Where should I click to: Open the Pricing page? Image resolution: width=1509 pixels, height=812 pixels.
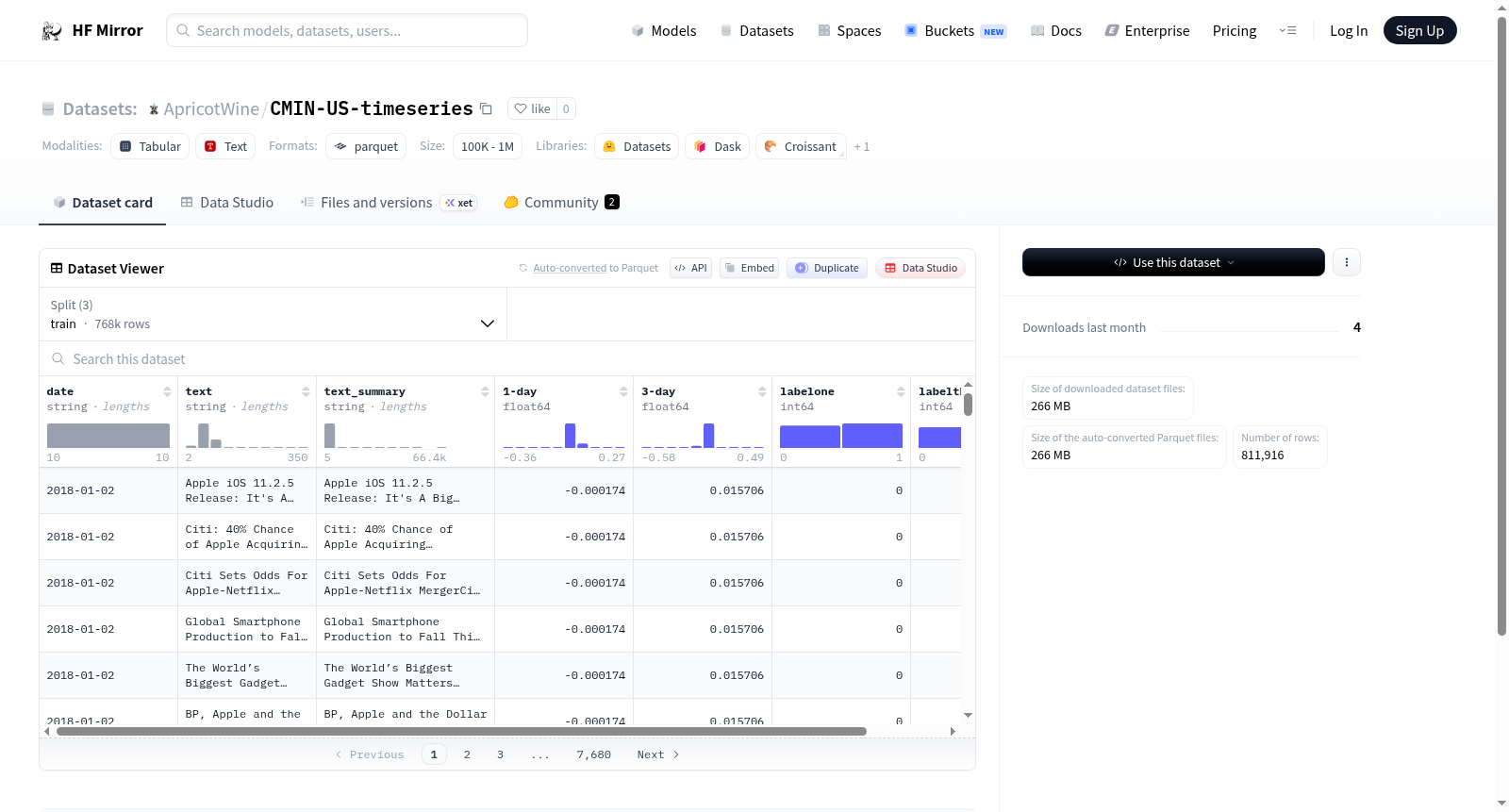tap(1235, 30)
